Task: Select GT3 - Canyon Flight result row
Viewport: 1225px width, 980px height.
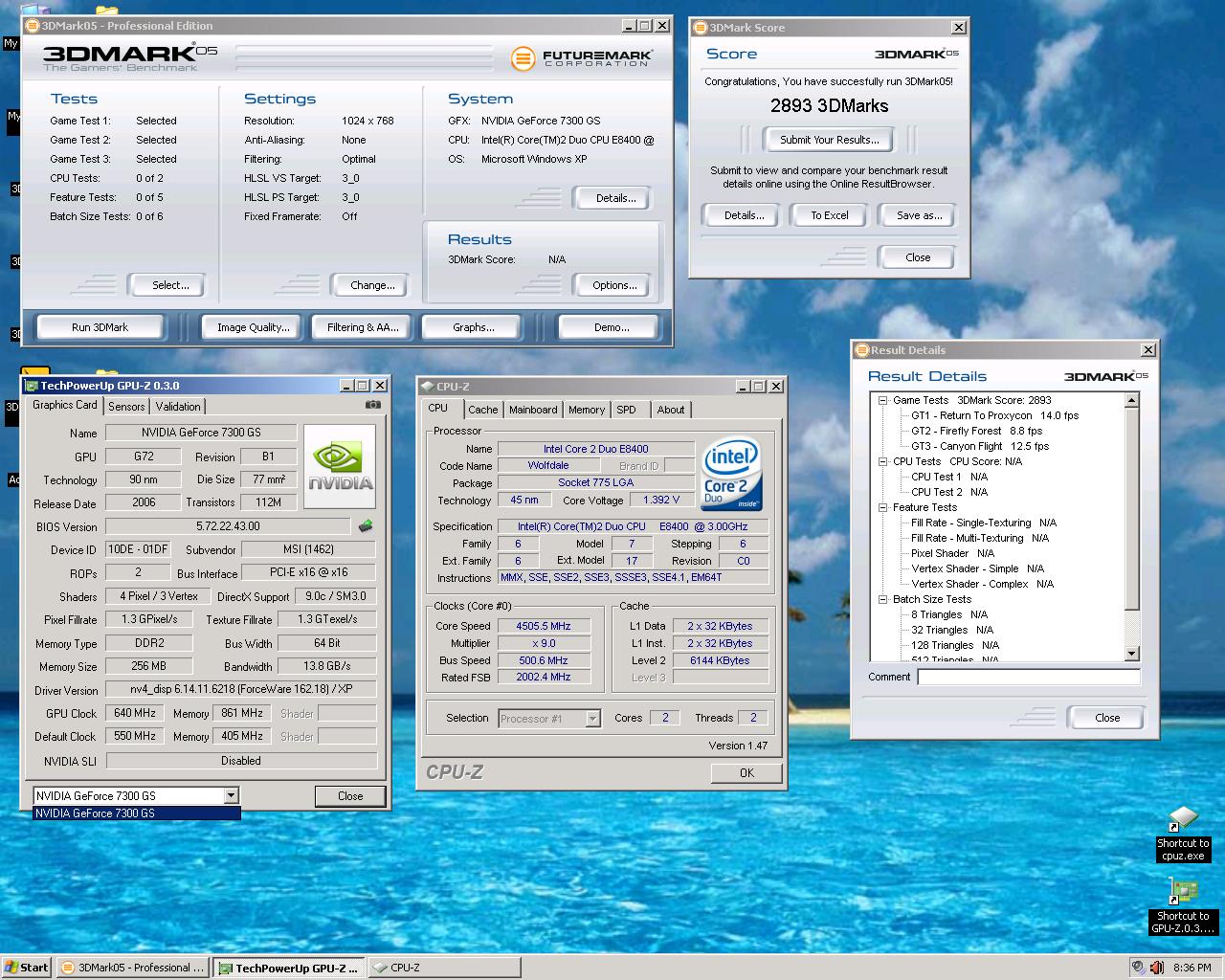Action: 979,446
